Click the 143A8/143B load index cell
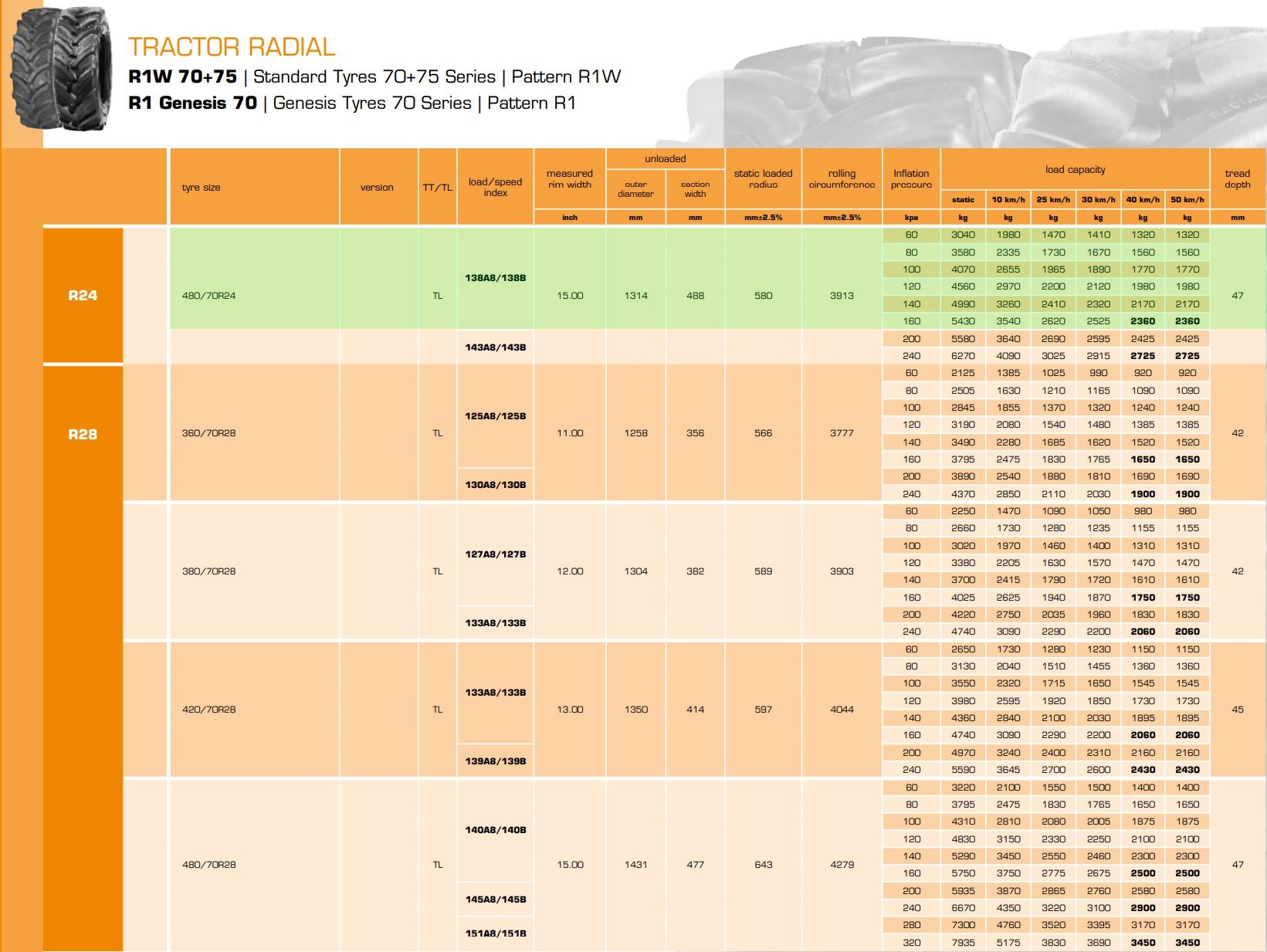 click(495, 347)
